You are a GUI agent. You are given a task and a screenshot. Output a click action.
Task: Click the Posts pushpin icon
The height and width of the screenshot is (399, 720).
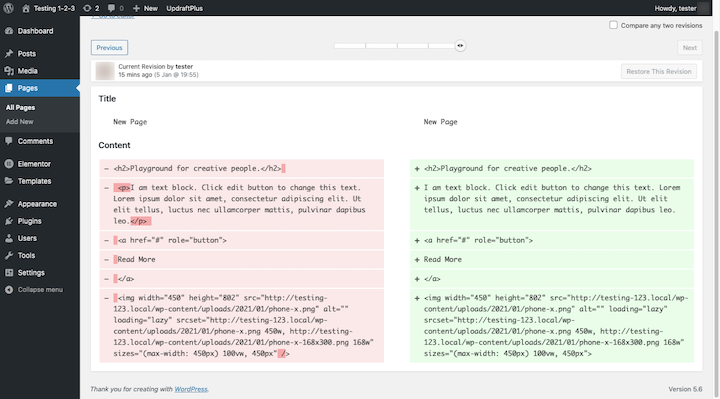9,54
